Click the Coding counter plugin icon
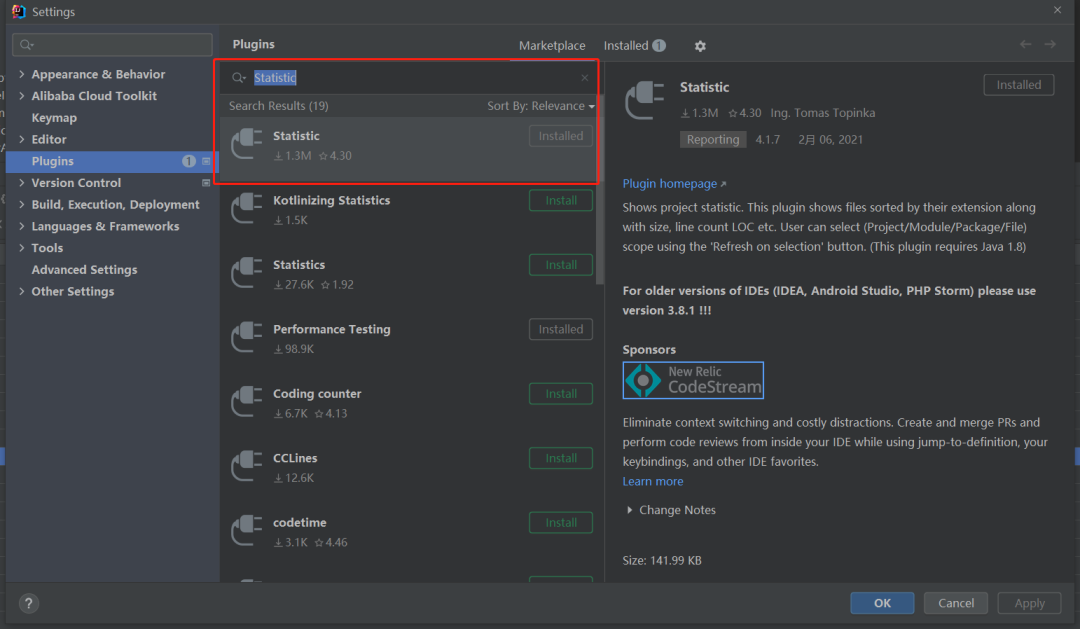The width and height of the screenshot is (1080, 629). click(x=247, y=402)
